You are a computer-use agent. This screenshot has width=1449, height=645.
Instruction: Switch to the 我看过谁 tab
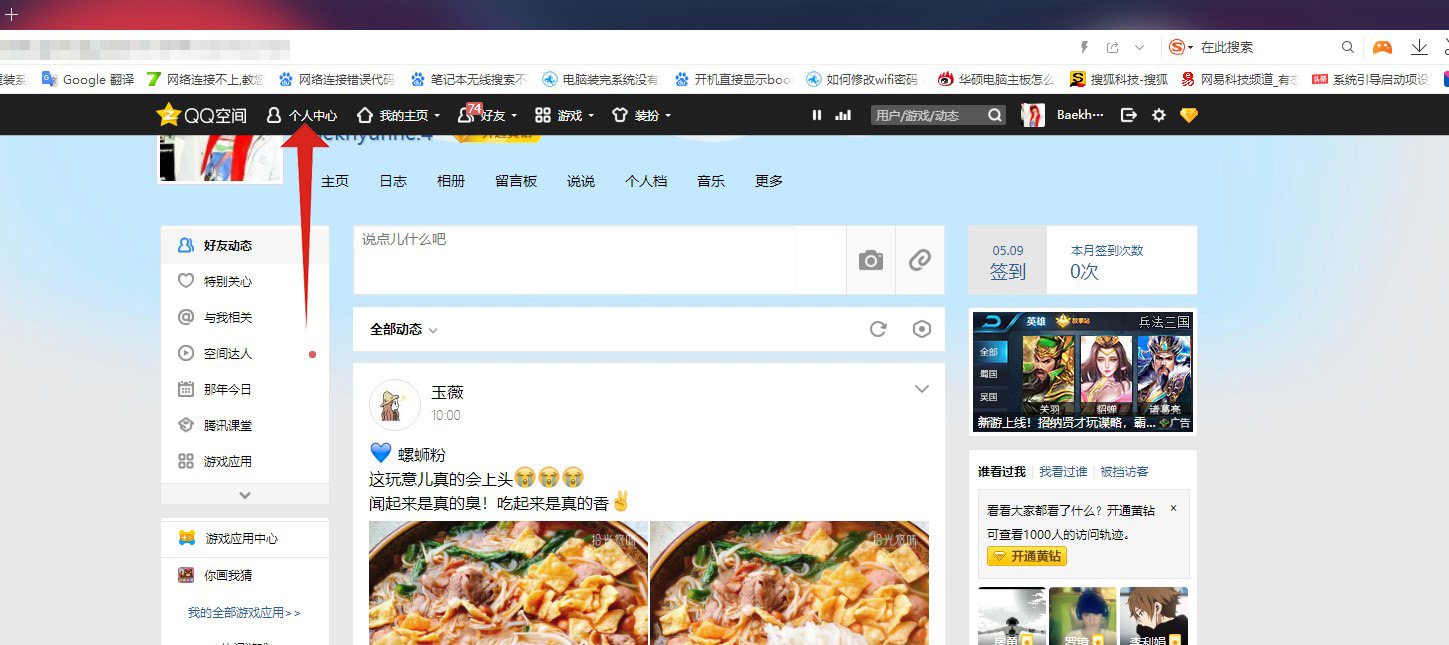(x=1063, y=471)
